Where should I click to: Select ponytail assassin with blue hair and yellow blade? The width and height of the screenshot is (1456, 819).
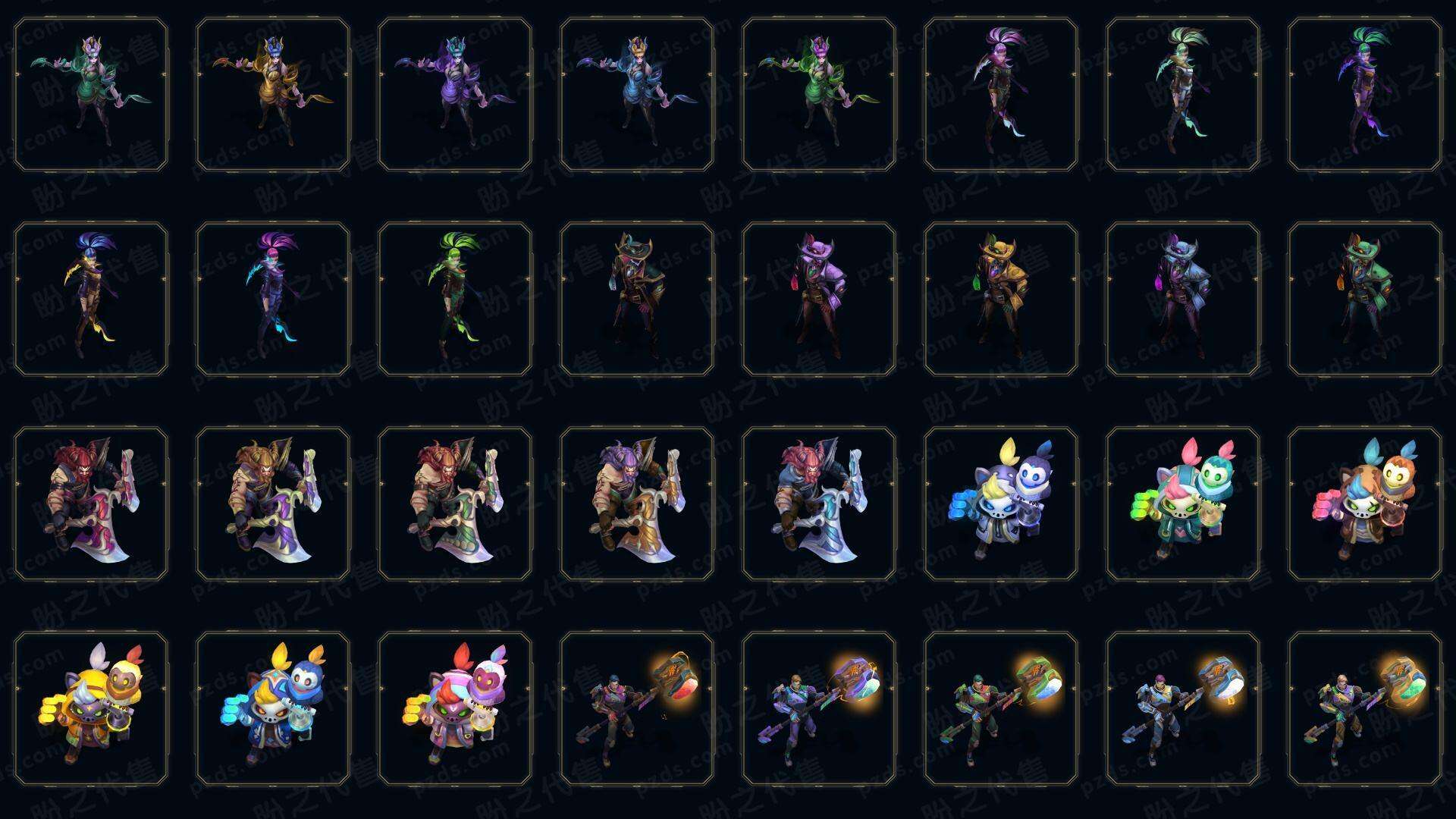click(91, 300)
